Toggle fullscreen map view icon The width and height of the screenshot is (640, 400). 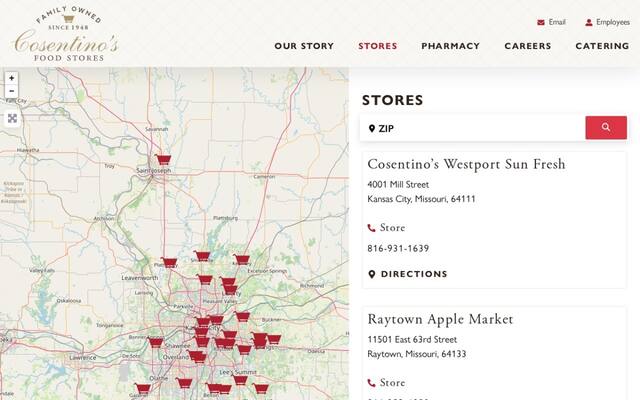click(x=12, y=118)
